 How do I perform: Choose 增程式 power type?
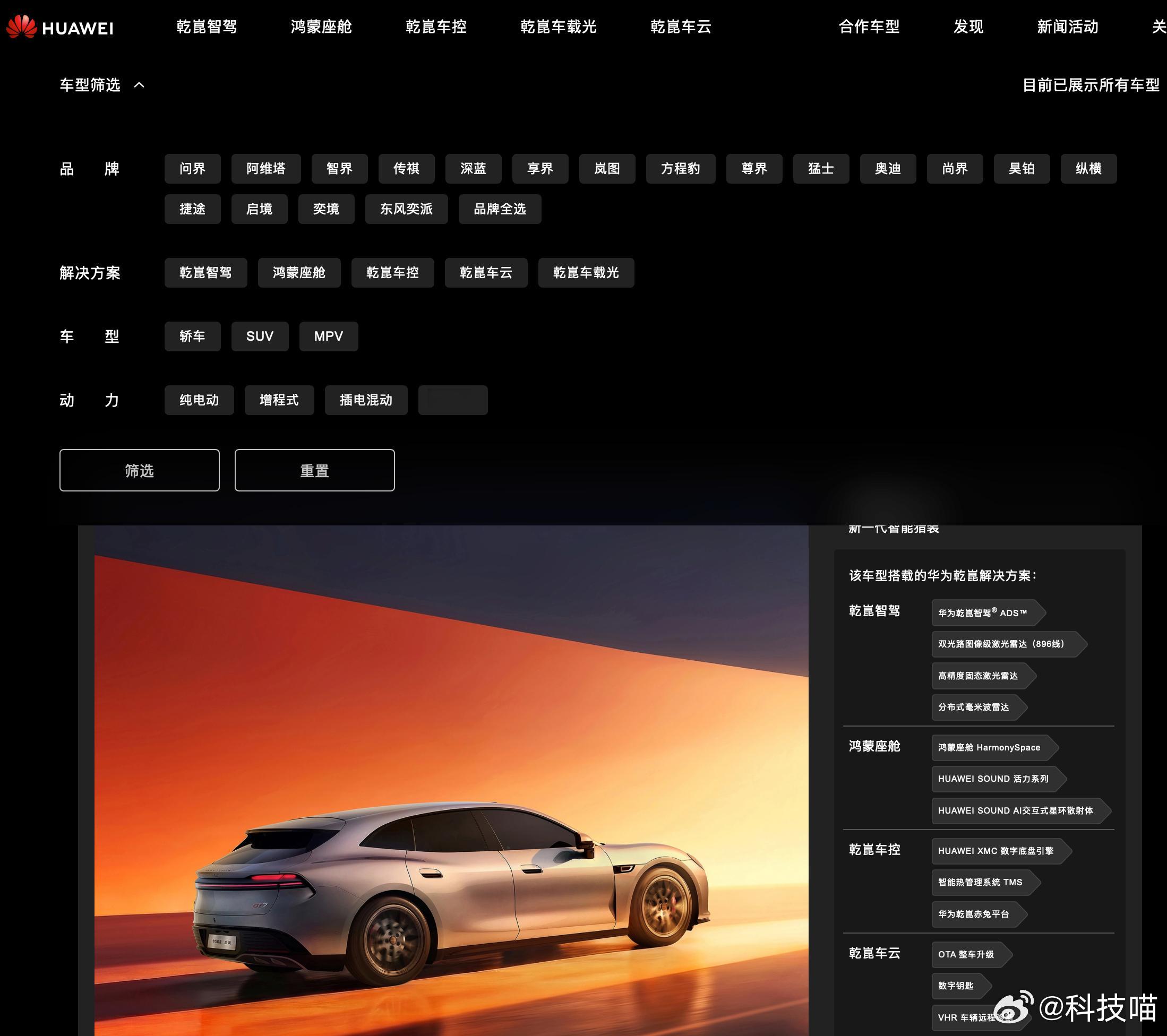point(279,400)
